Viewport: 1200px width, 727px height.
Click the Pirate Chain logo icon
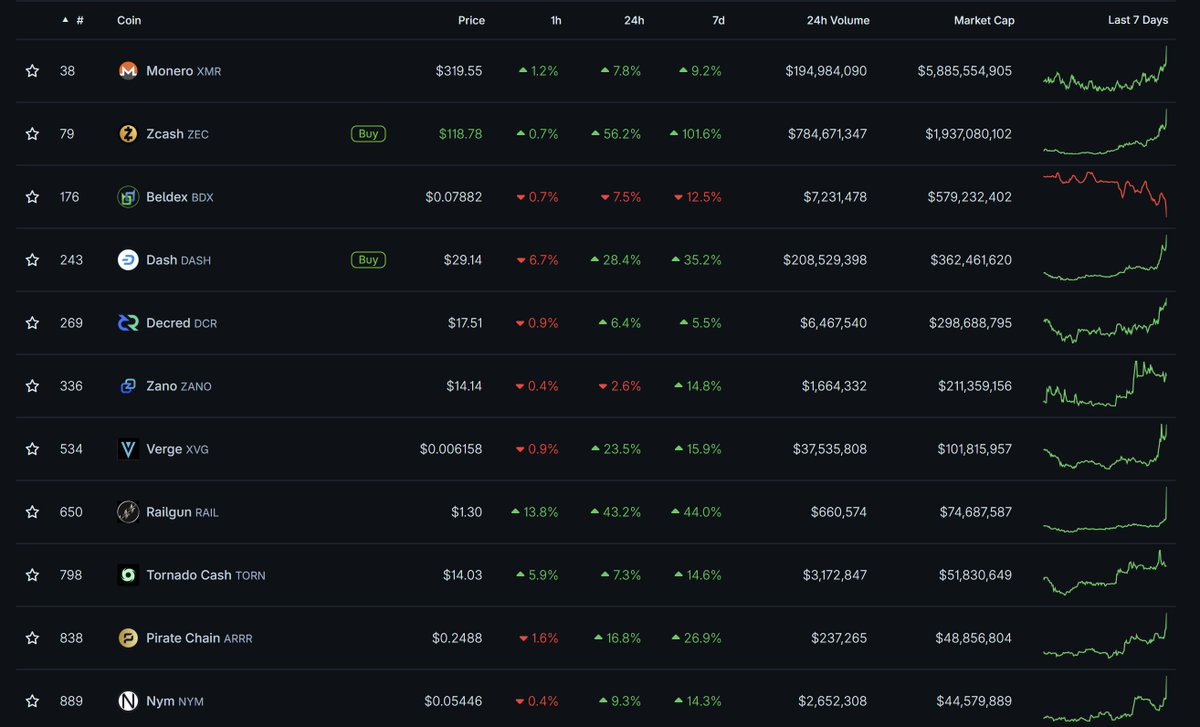(x=128, y=638)
